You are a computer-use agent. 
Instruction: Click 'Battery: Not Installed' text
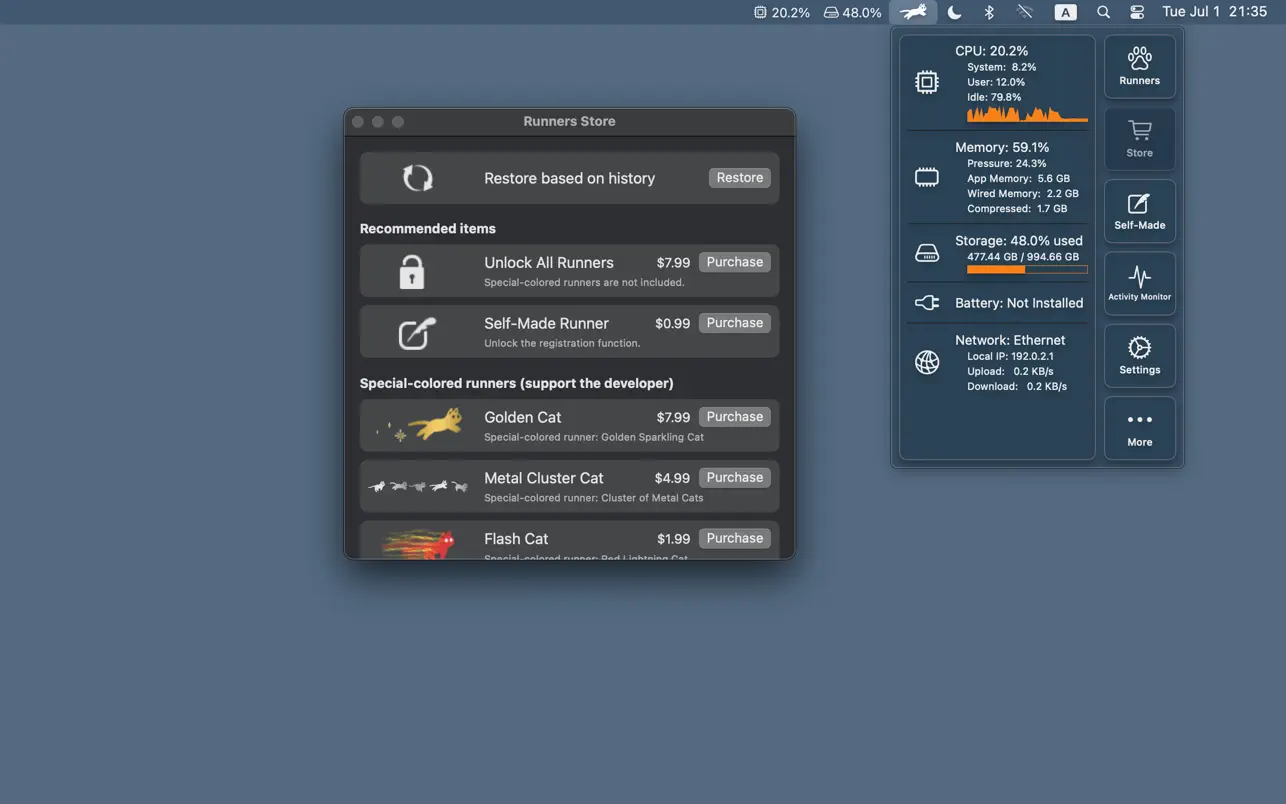pyautogui.click(x=1019, y=303)
